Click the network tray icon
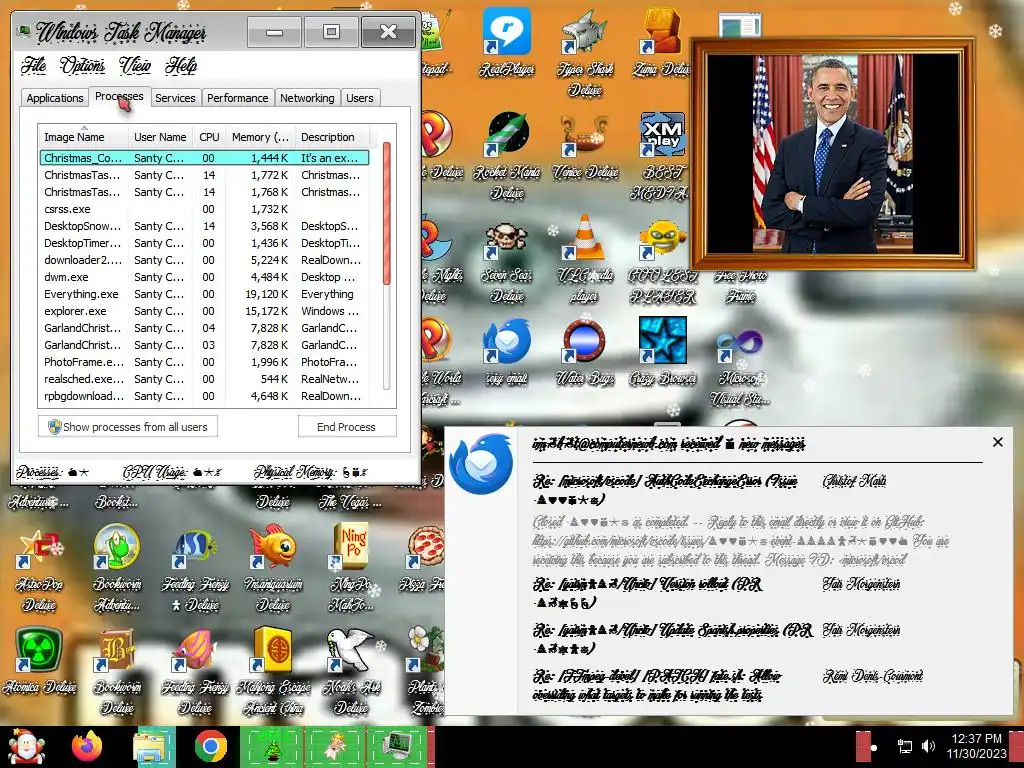1024x768 pixels. click(904, 746)
